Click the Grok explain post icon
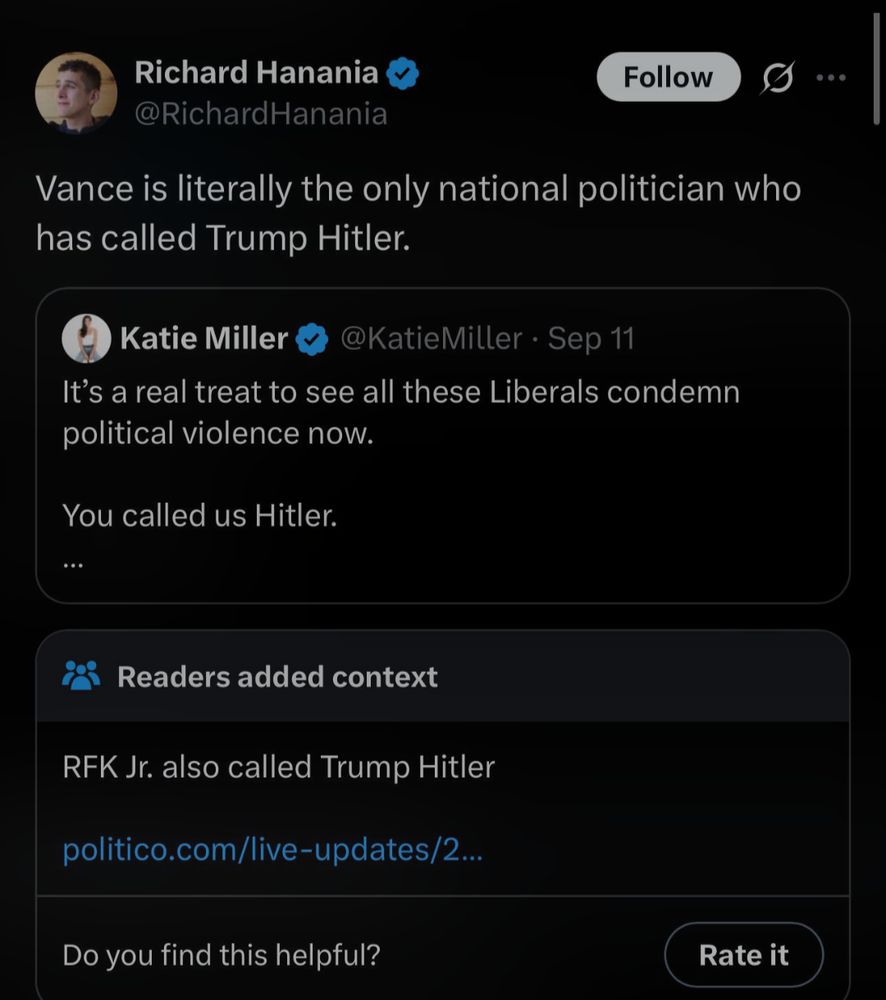This screenshot has height=1000, width=886. click(x=775, y=78)
